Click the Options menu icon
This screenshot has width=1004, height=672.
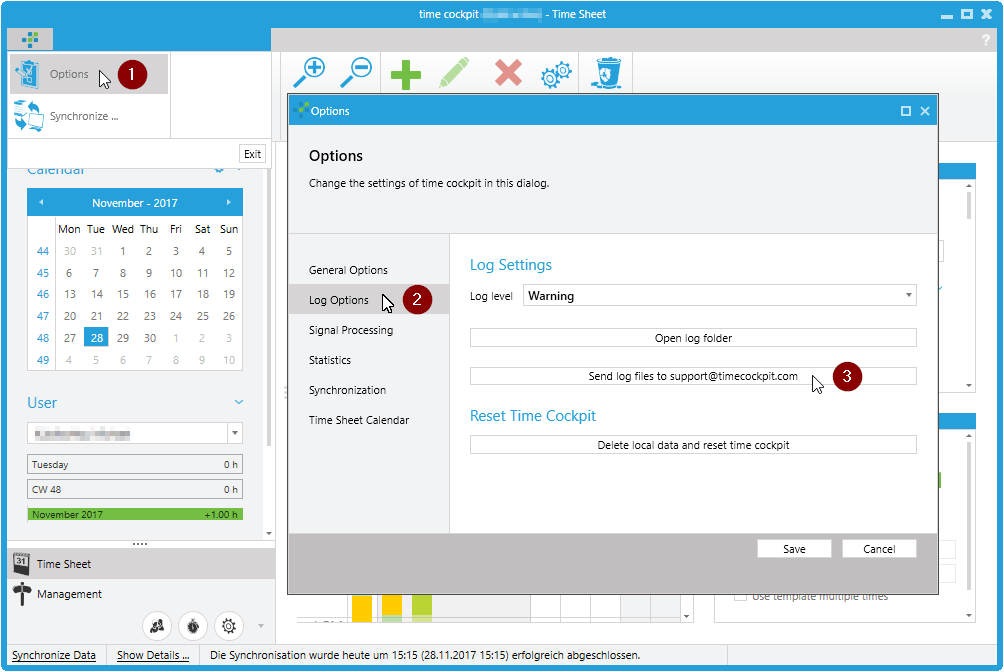(x=28, y=74)
